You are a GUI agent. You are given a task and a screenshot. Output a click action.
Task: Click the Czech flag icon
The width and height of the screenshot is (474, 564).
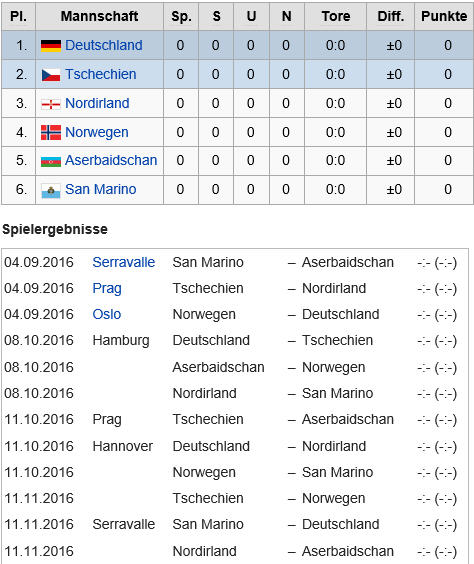click(x=51, y=75)
